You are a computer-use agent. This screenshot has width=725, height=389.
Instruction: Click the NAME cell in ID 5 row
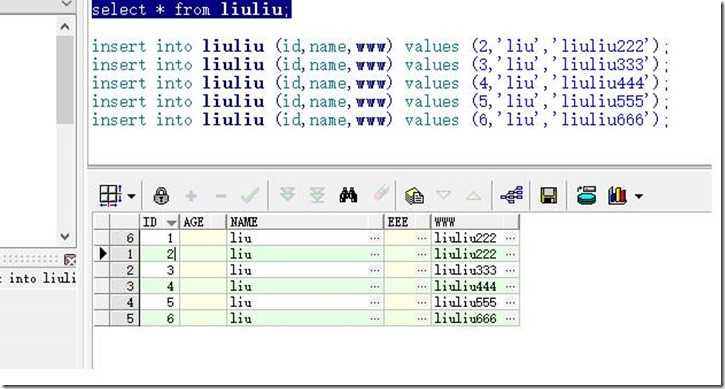coord(305,303)
